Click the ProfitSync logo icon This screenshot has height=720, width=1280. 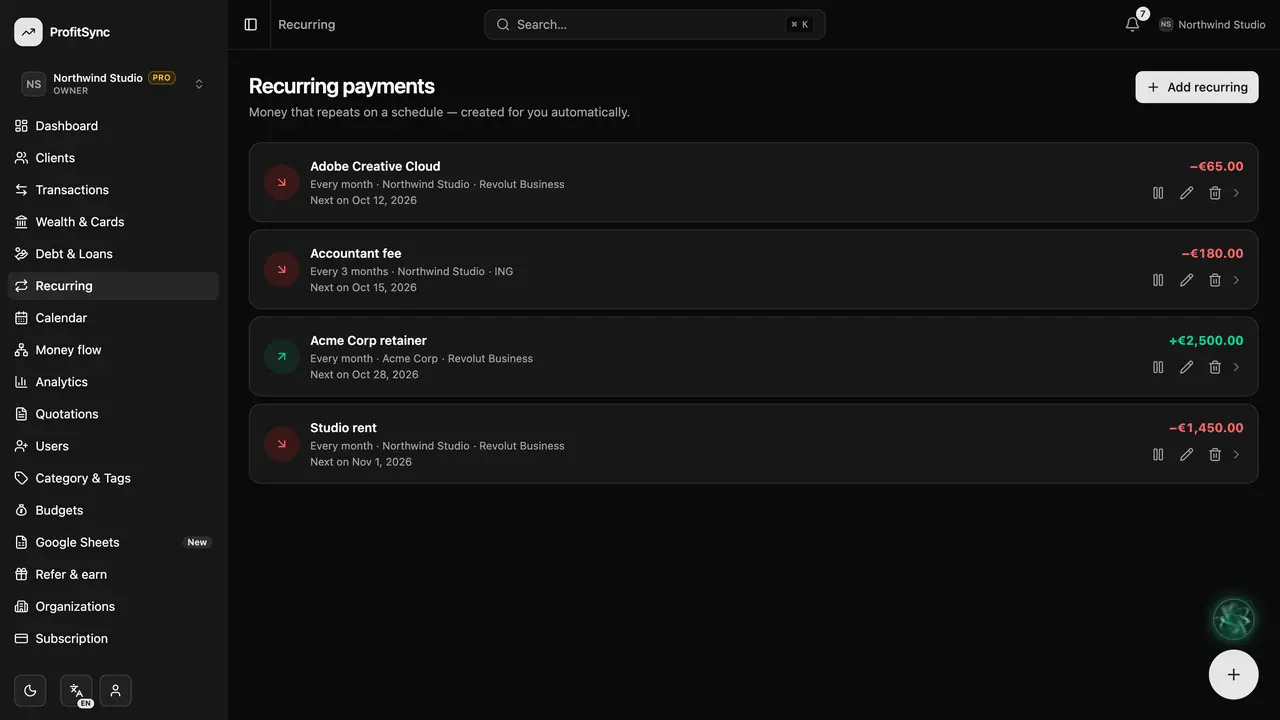pyautogui.click(x=28, y=32)
